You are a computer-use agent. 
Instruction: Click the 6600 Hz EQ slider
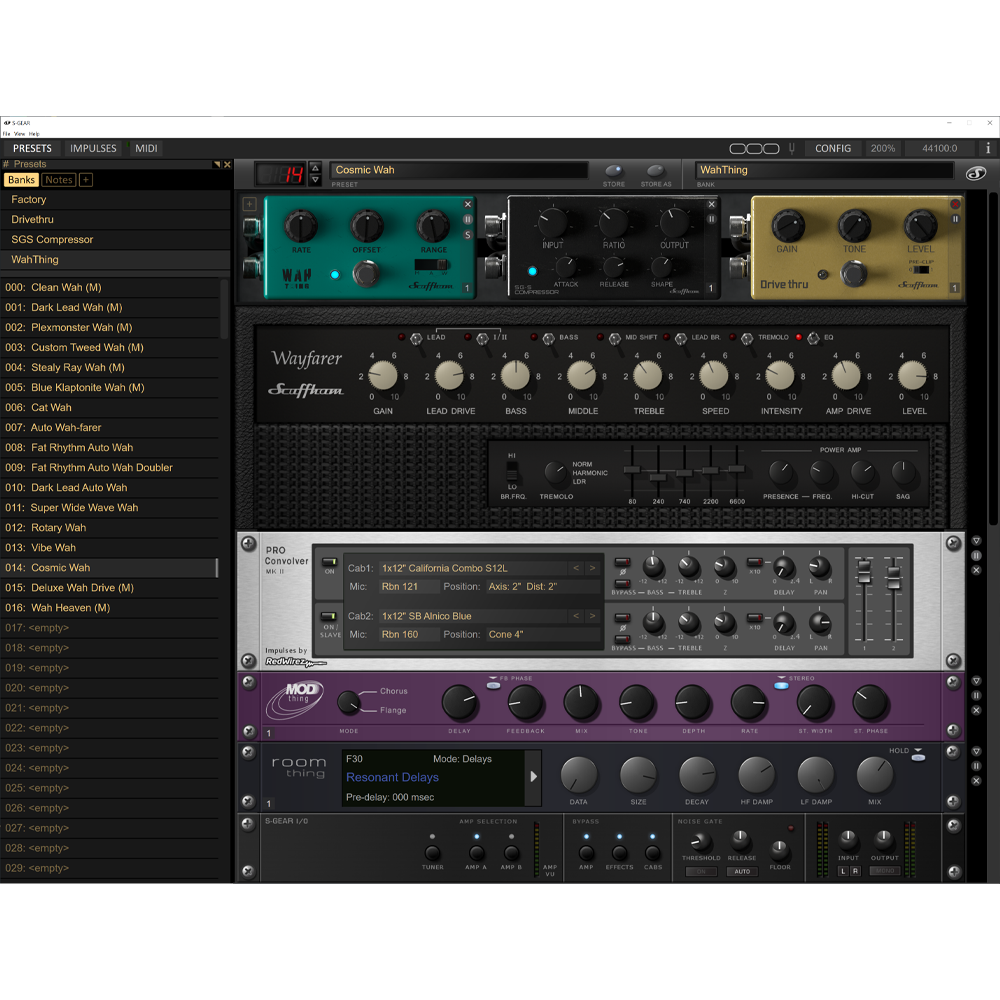pyautogui.click(x=737, y=469)
